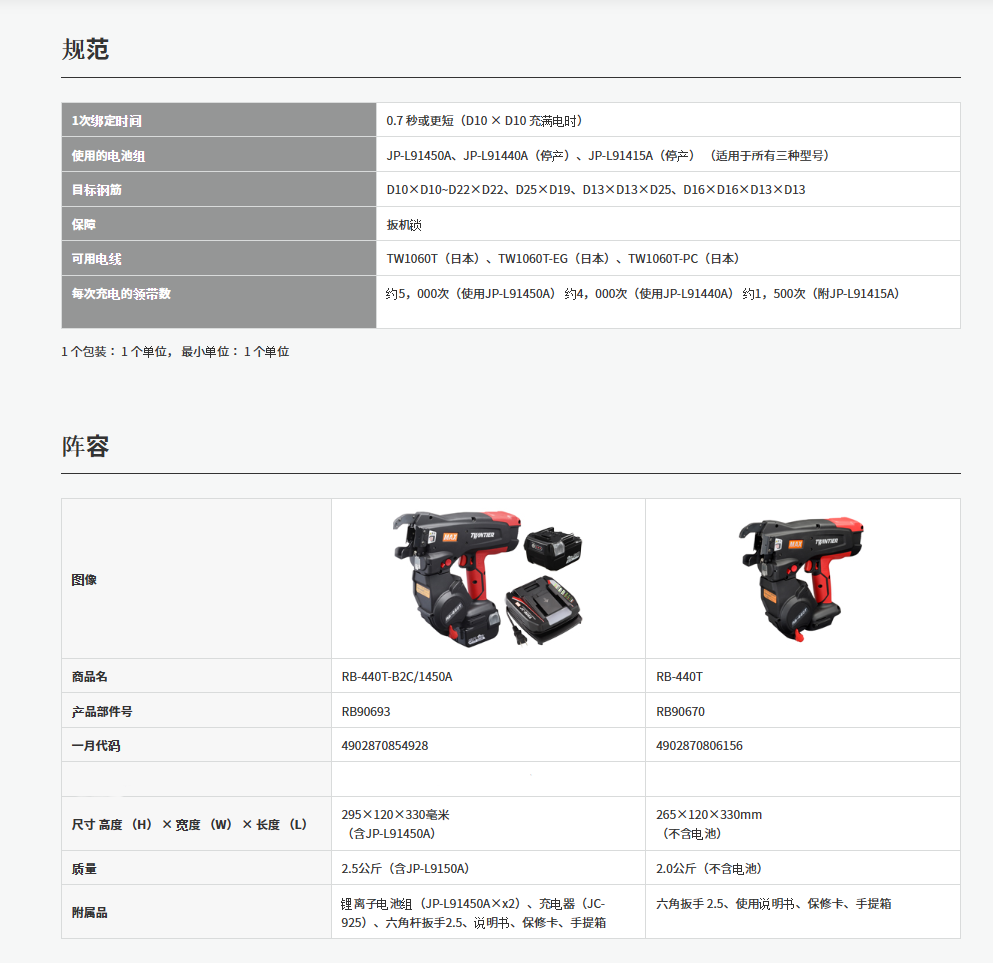Select the RB-440T-B2C/1450A product name
The width and height of the screenshot is (993, 963).
(x=397, y=677)
